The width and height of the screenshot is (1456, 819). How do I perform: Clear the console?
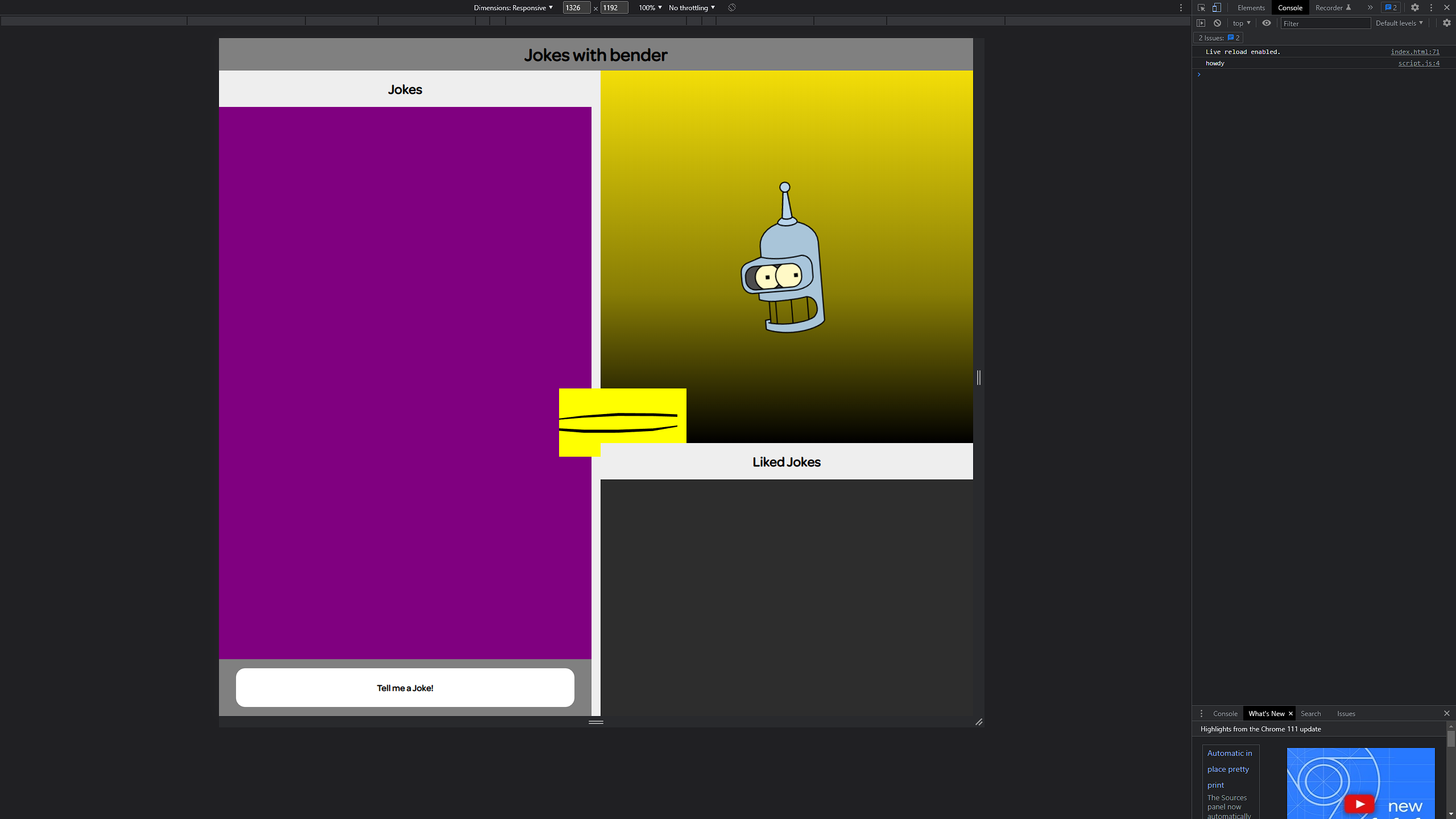[x=1217, y=23]
